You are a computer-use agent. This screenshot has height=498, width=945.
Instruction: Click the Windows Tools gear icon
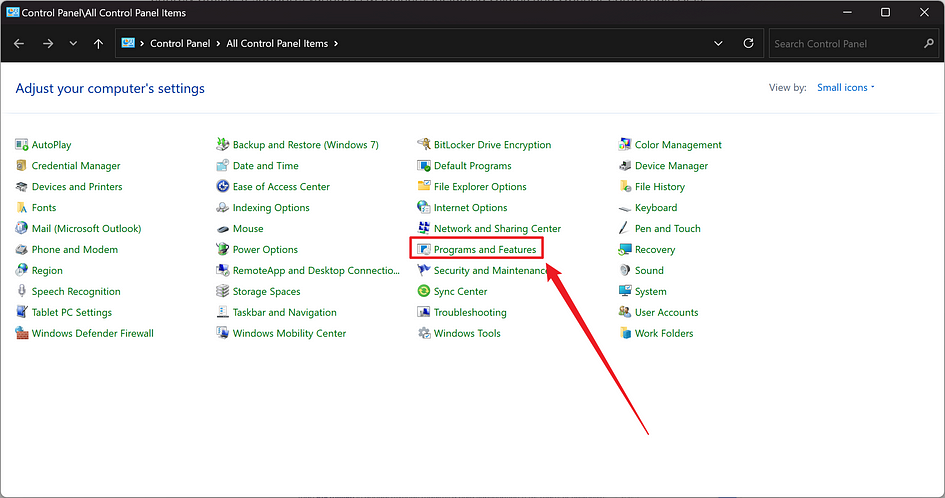click(x=424, y=333)
